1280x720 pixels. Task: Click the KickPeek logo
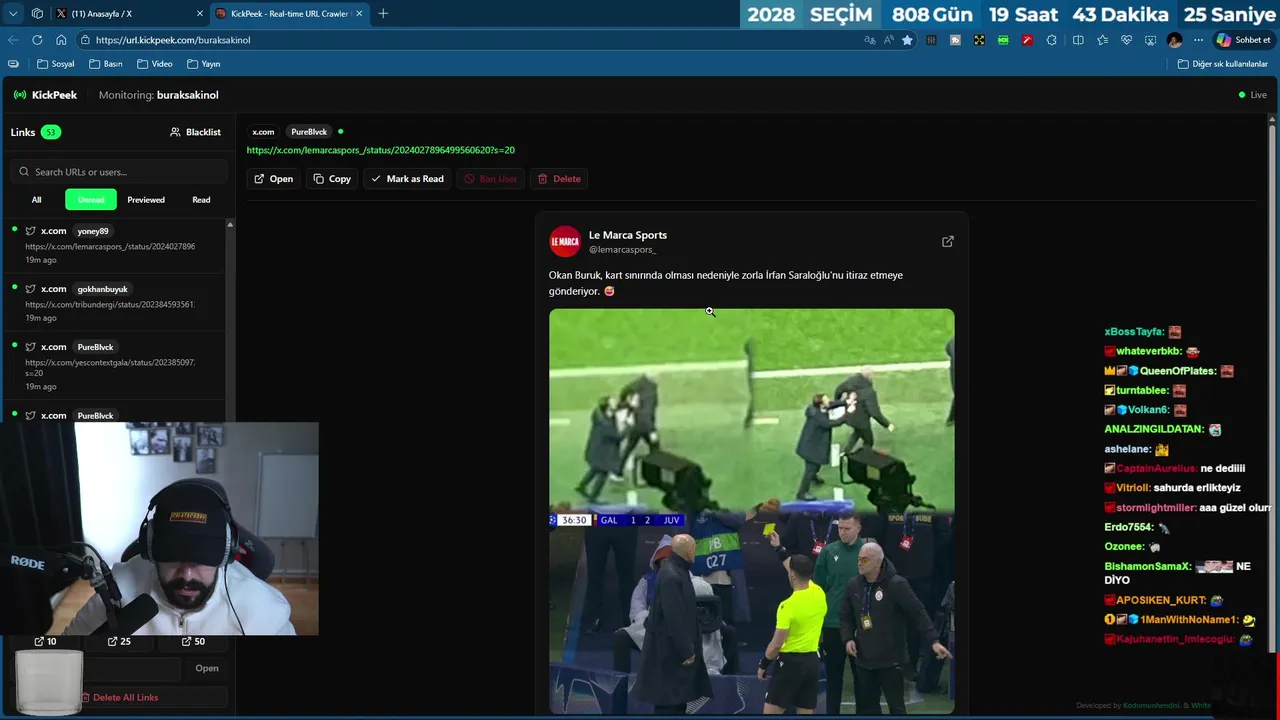coord(45,95)
